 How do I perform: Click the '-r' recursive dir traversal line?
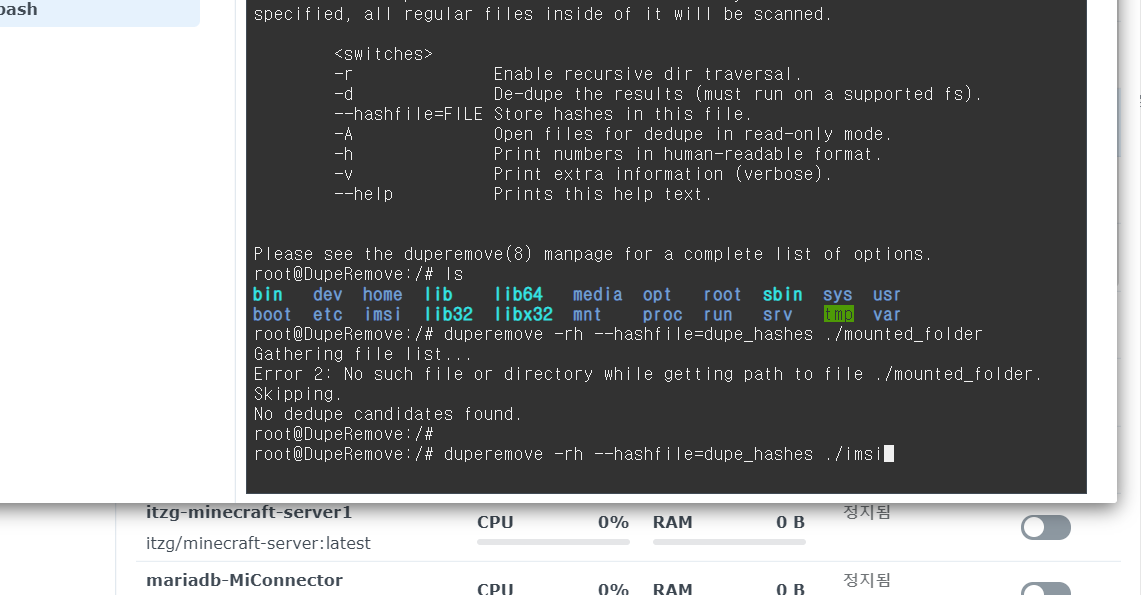point(568,74)
